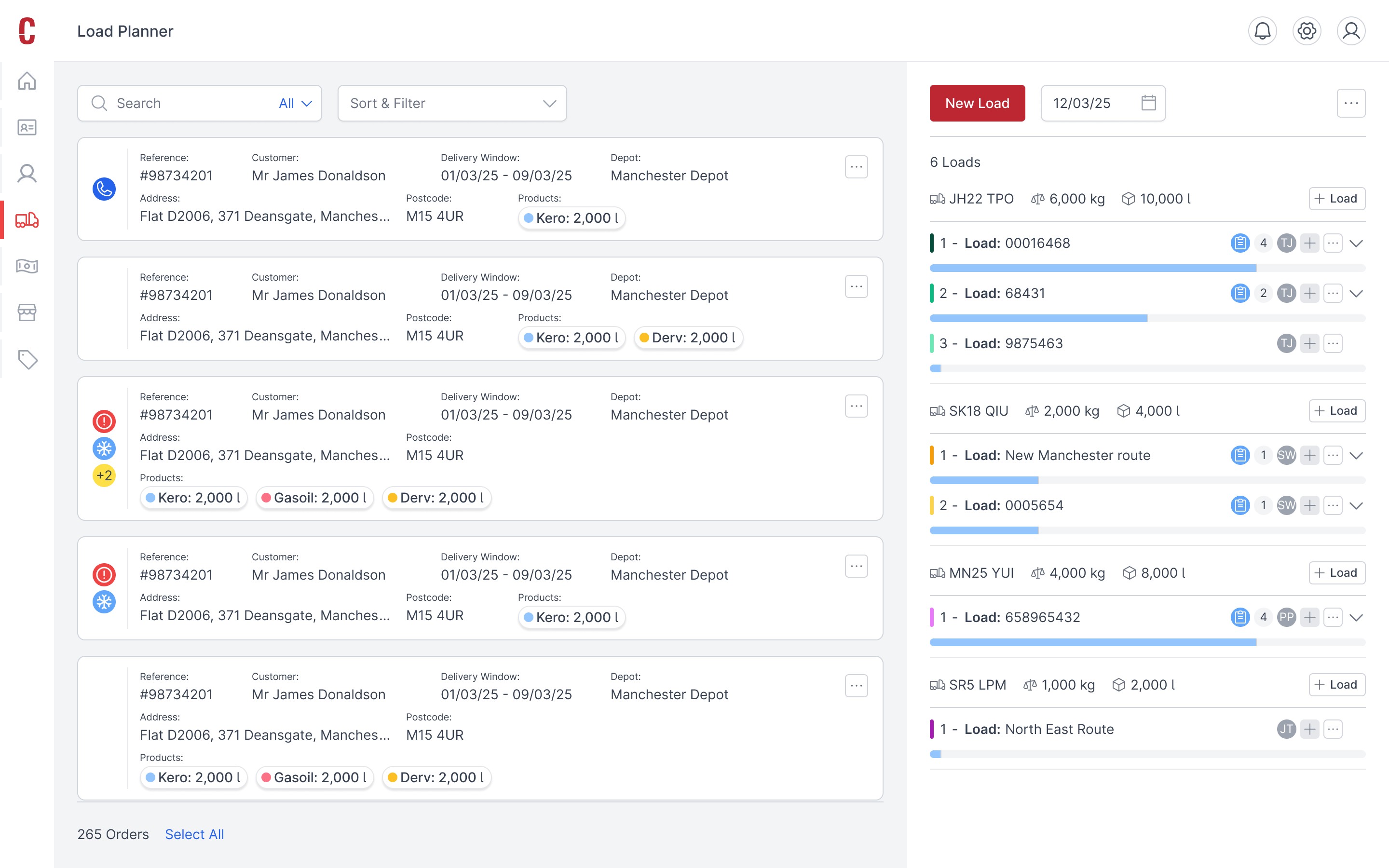Click clipboard icon on Load 68431
The image size is (1389, 868).
(x=1240, y=293)
